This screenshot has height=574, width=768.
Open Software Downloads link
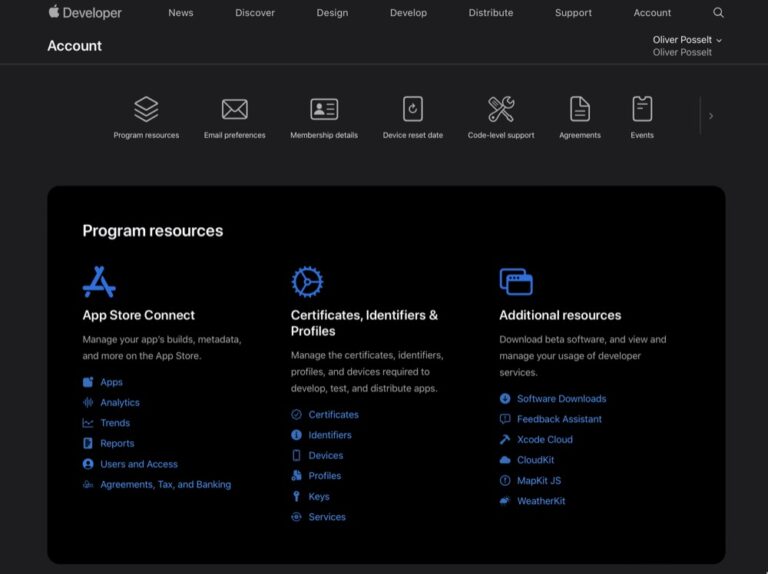point(561,399)
